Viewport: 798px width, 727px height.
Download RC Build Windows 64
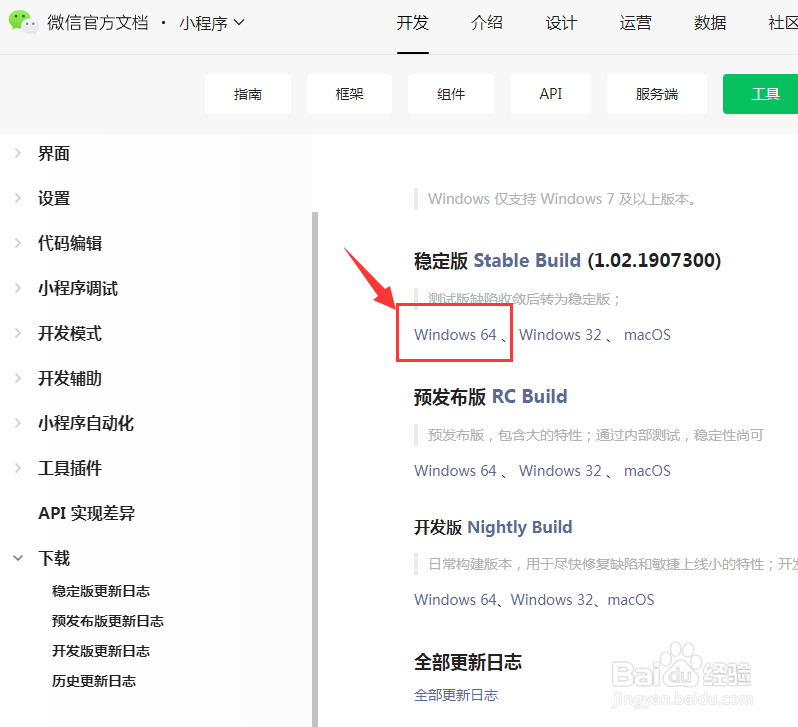(x=455, y=470)
